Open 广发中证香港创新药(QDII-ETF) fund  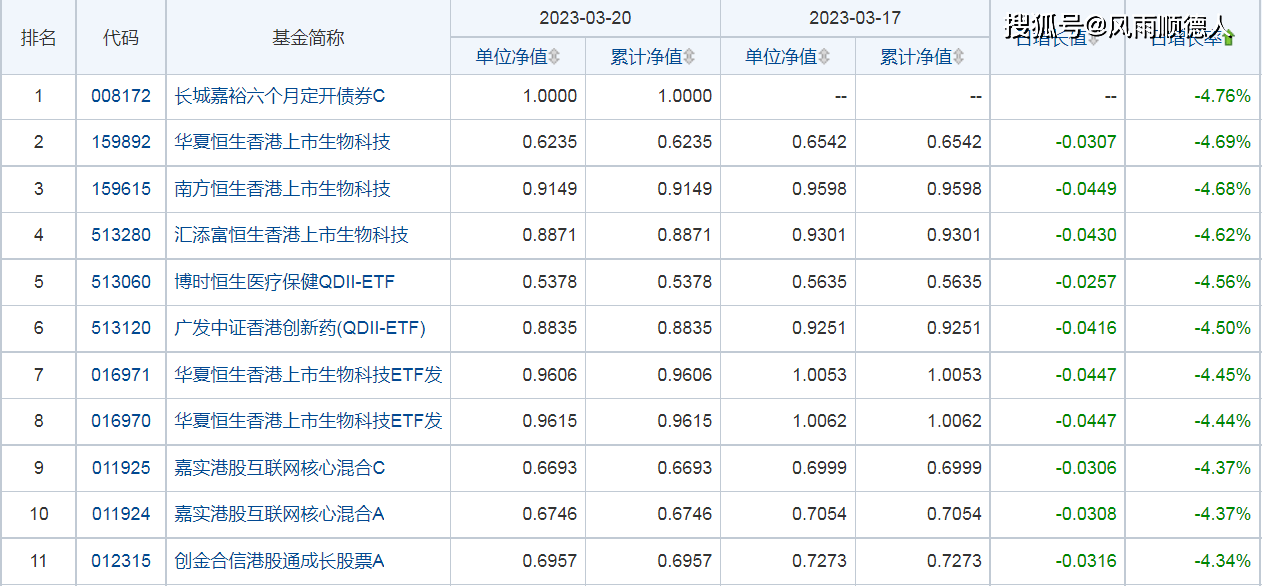300,328
